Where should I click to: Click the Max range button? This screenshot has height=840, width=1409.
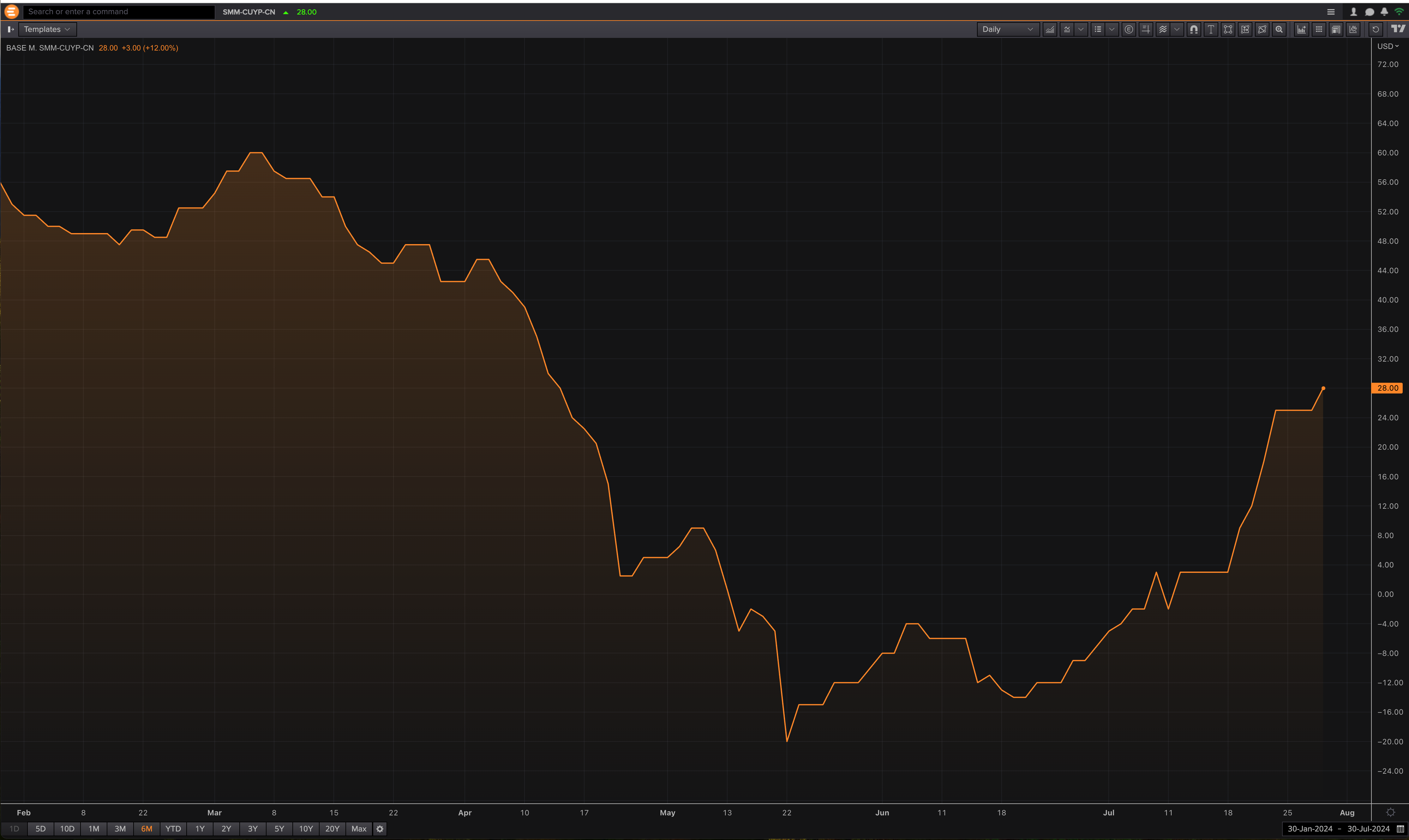pos(359,829)
